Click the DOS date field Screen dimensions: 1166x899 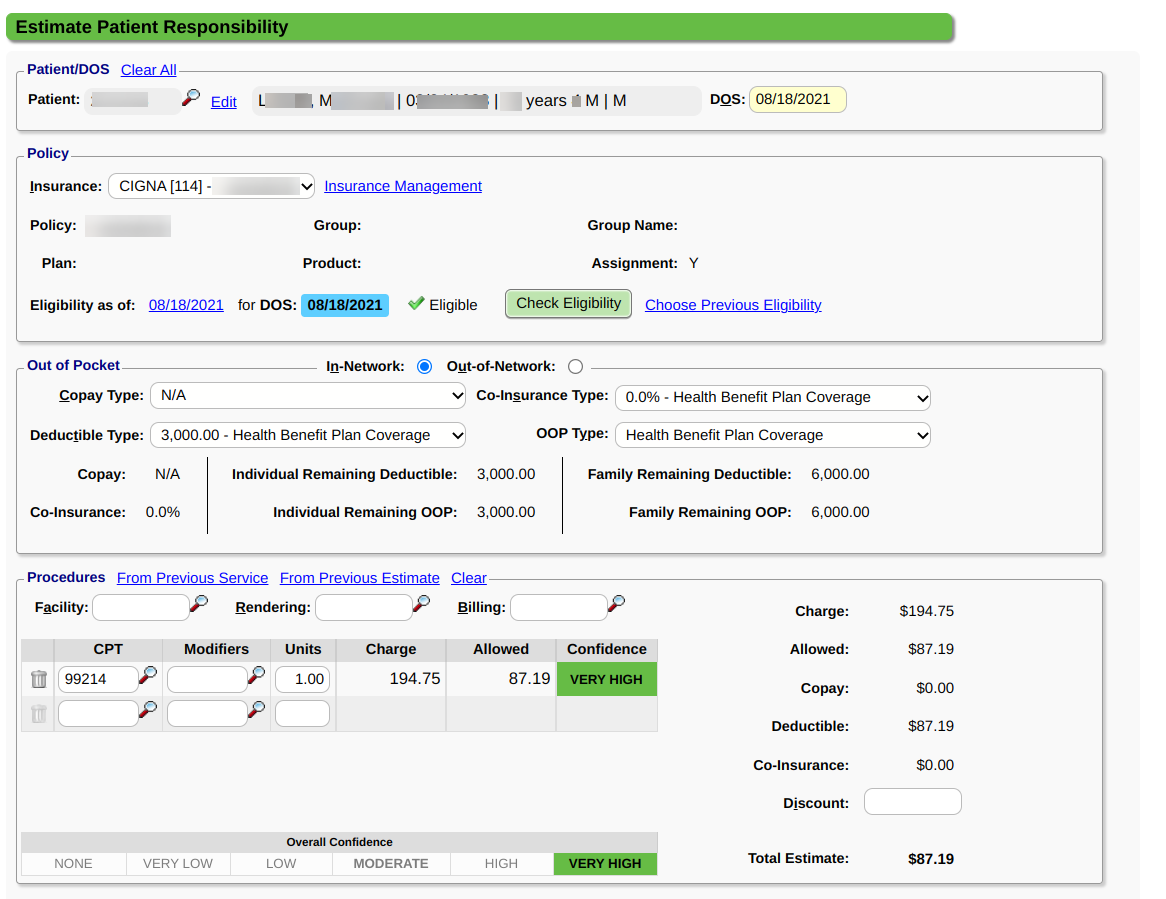coord(797,99)
